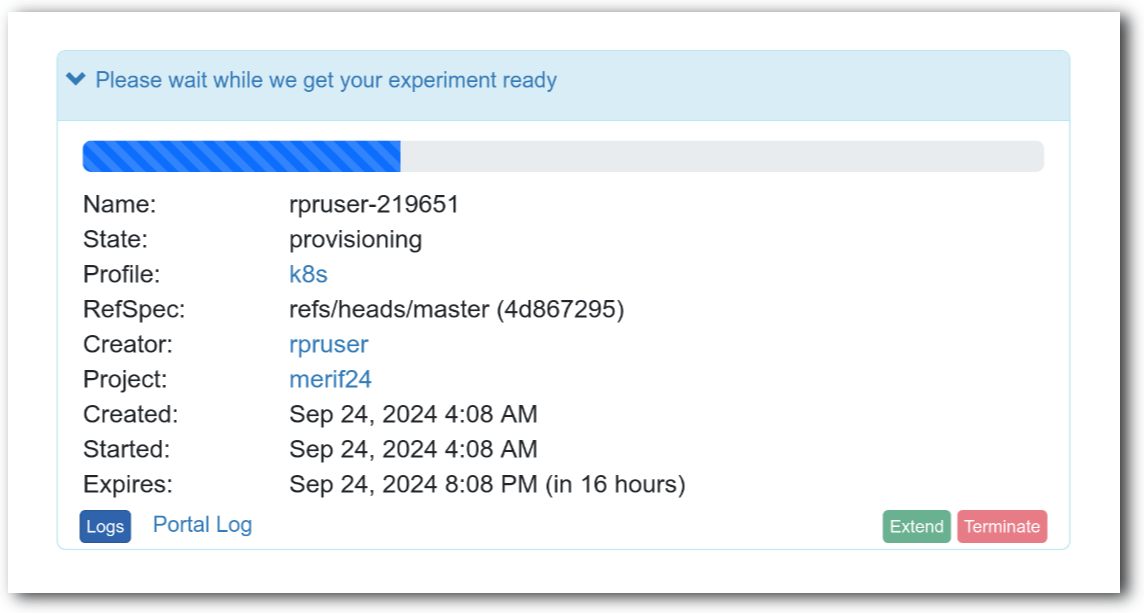
Task: Extend the experiment expiration time
Action: pos(915,525)
